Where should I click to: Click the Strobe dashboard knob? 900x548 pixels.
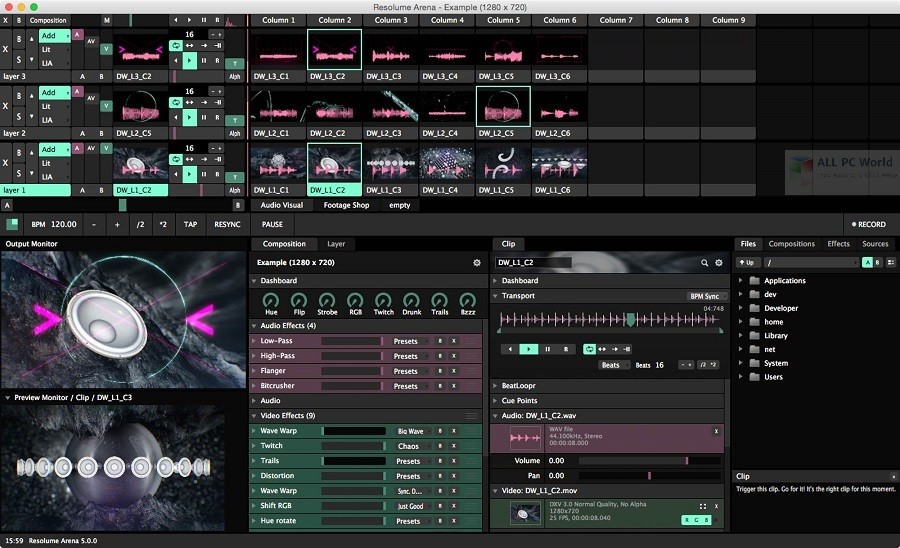[327, 300]
